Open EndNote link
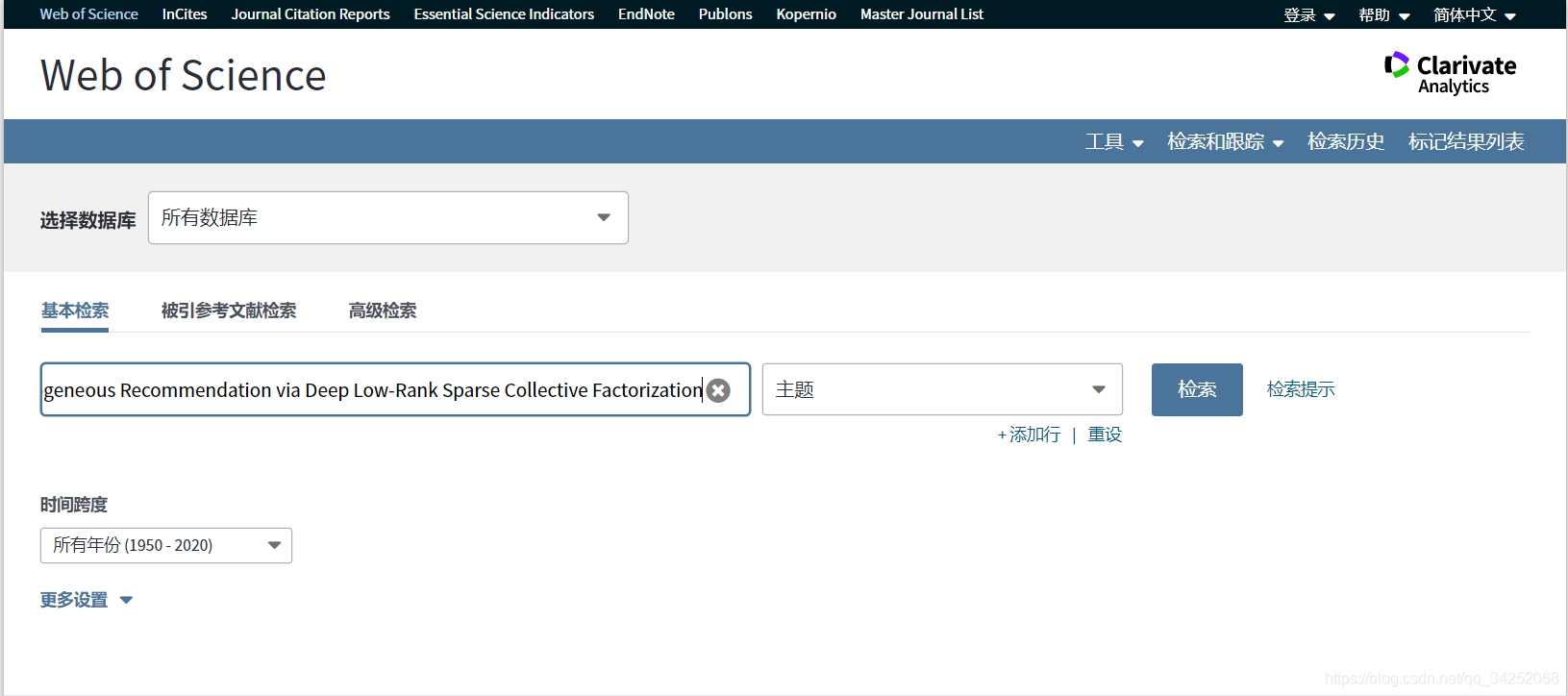This screenshot has width=1568, height=696. pyautogui.click(x=646, y=14)
